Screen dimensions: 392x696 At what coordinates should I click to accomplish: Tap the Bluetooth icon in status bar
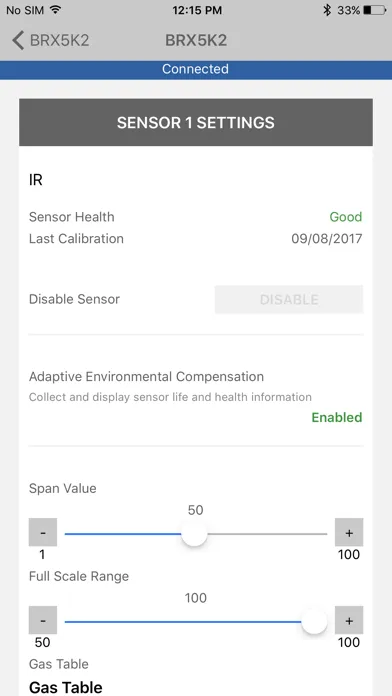pos(327,10)
